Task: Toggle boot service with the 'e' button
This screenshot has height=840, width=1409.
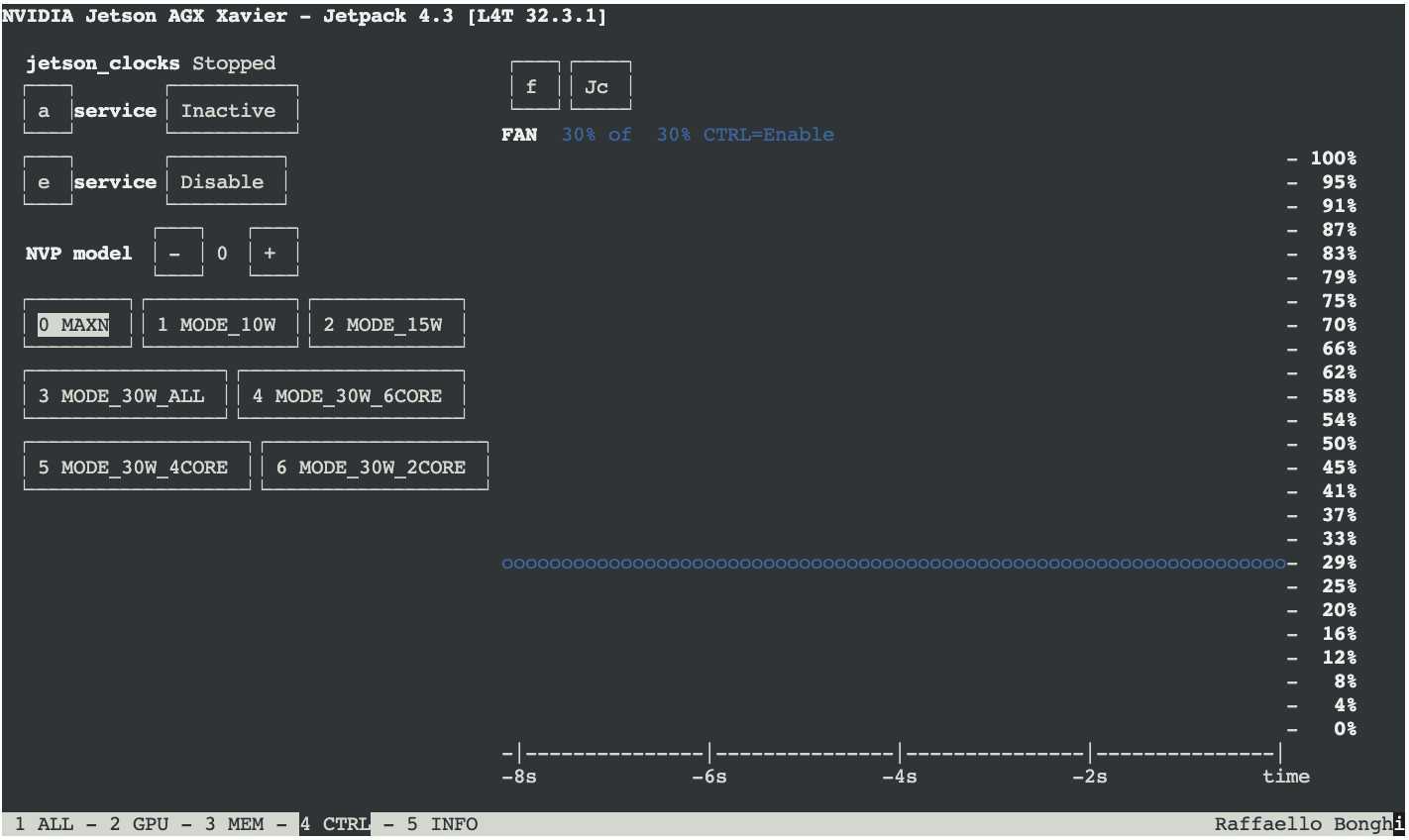Action: [x=48, y=181]
